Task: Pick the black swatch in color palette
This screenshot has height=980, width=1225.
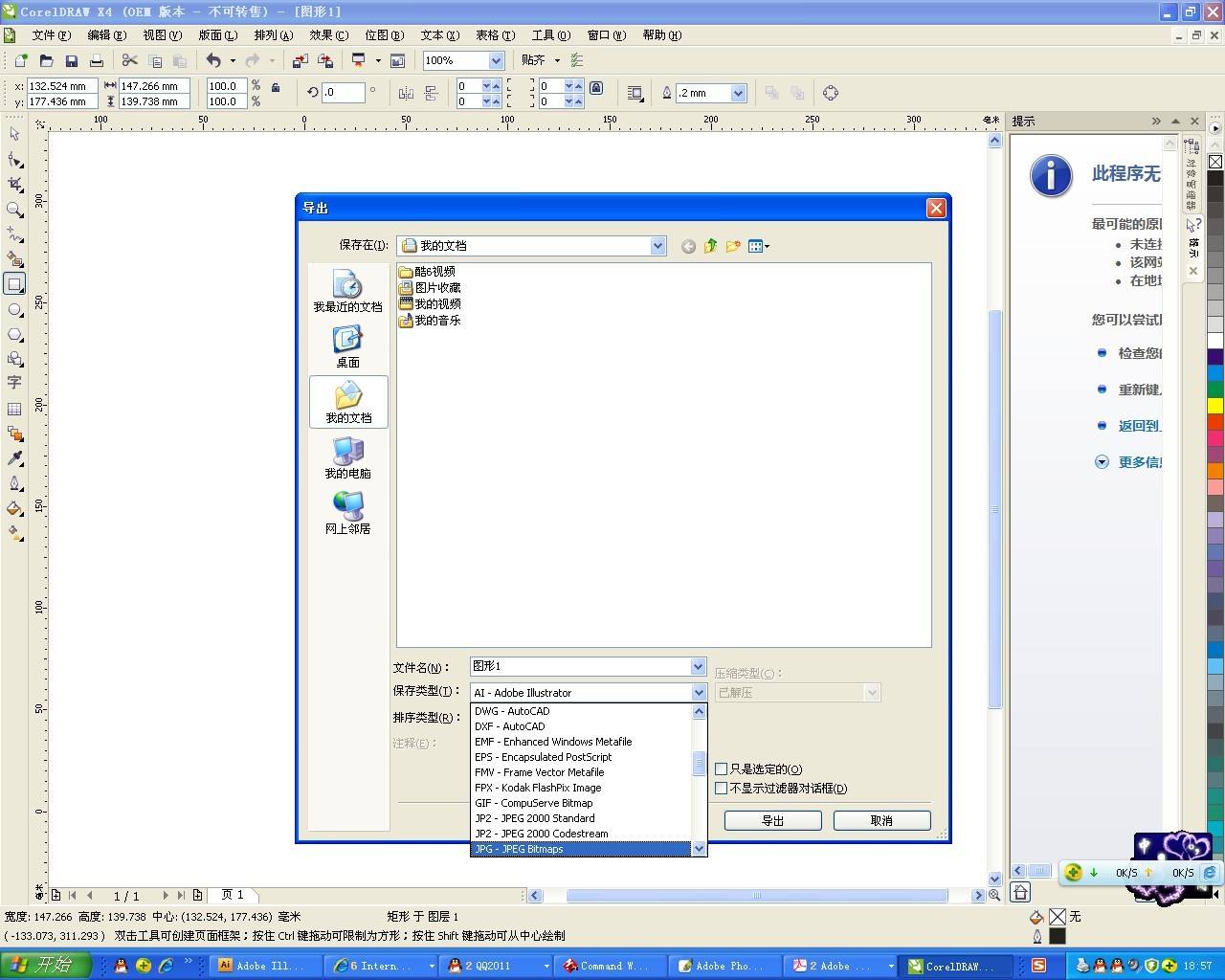Action: pos(1215,178)
